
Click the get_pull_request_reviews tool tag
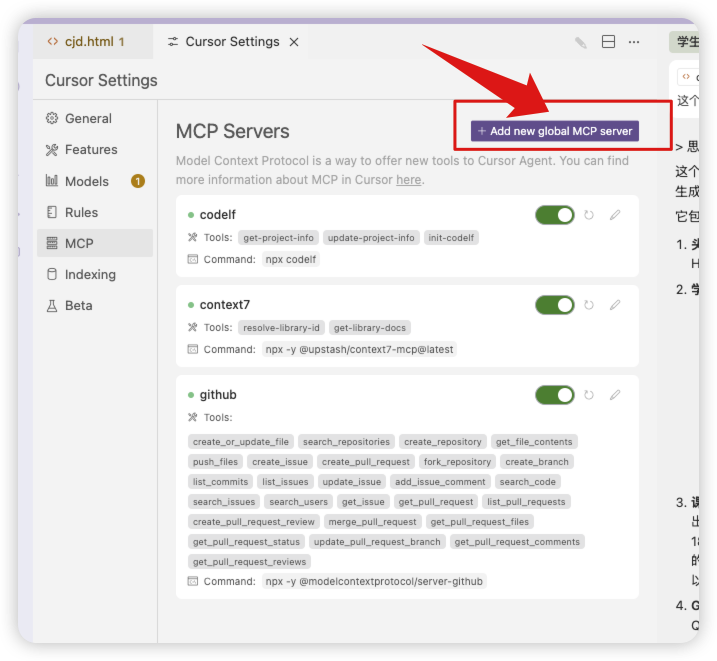pyautogui.click(x=249, y=562)
